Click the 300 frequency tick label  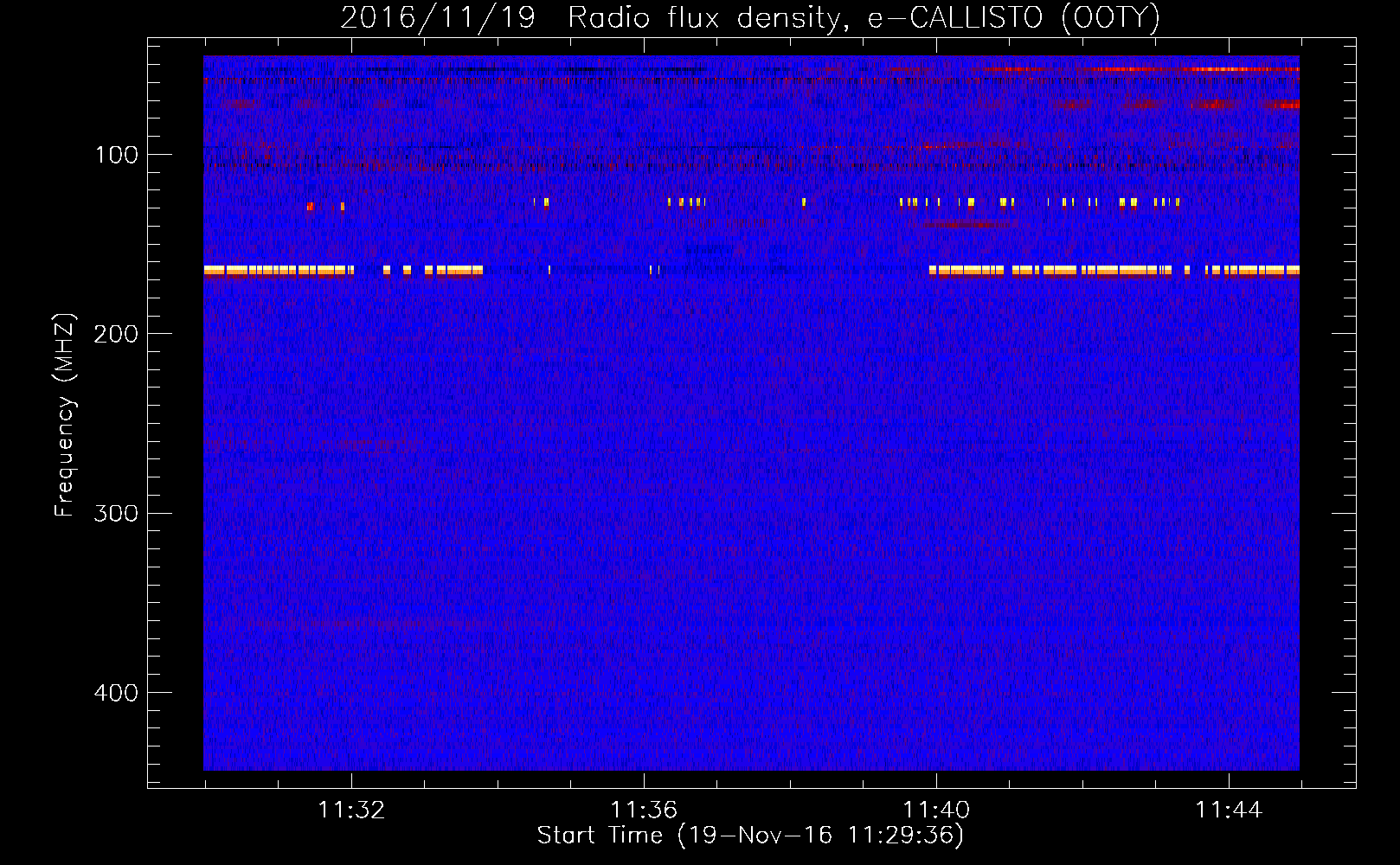(116, 513)
